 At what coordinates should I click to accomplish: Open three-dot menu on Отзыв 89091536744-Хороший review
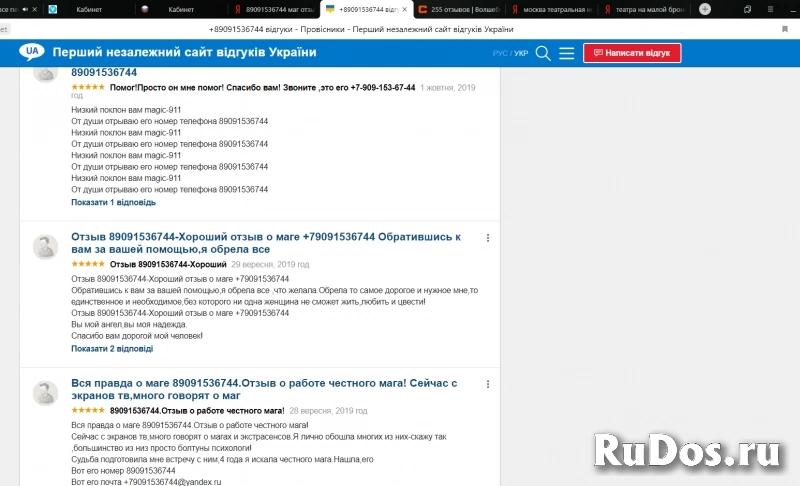(488, 238)
